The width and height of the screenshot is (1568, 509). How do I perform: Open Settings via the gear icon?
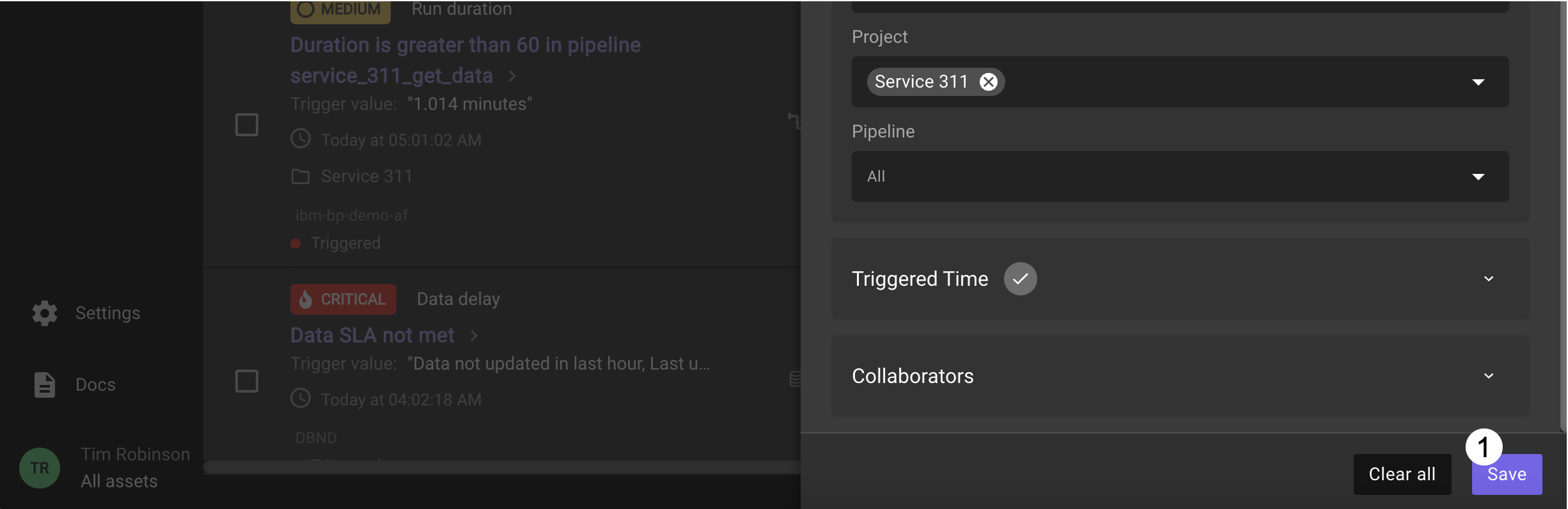[45, 313]
